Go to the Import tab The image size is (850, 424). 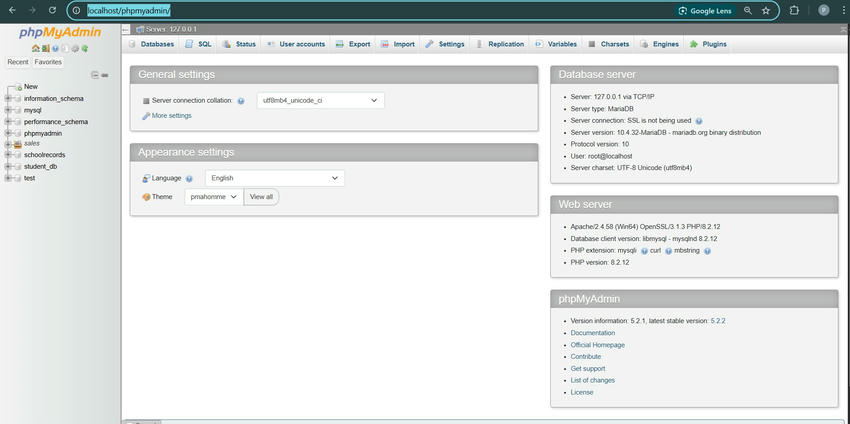coord(398,44)
